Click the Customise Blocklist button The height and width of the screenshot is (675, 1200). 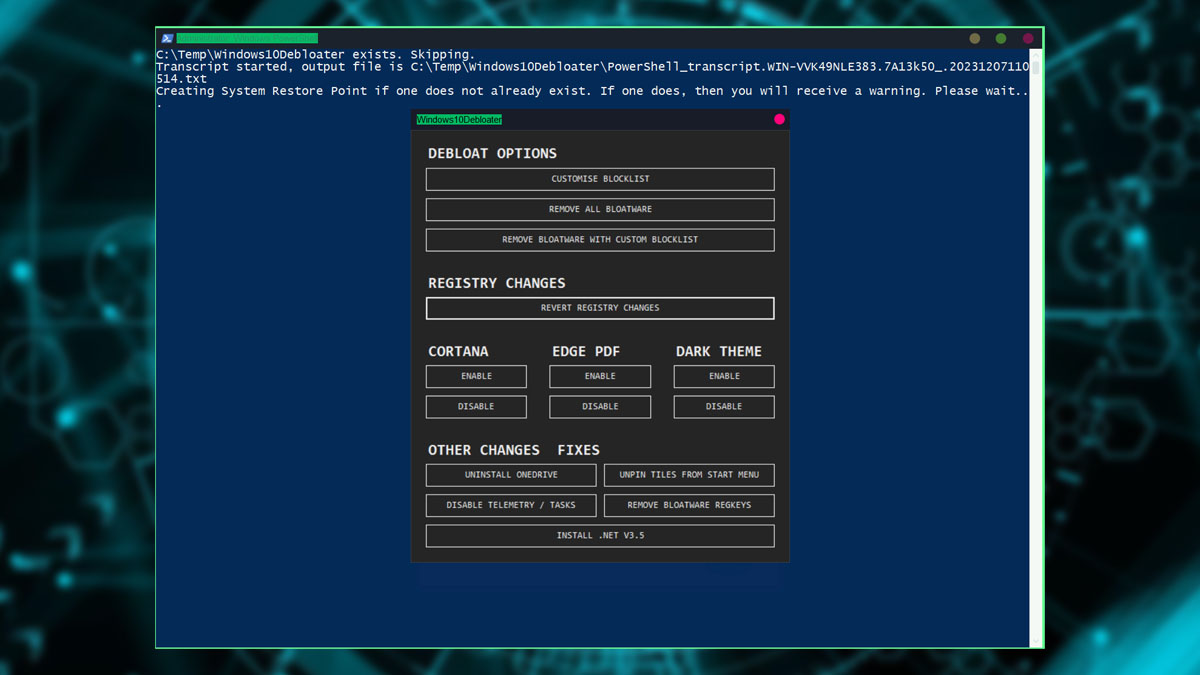tap(600, 179)
